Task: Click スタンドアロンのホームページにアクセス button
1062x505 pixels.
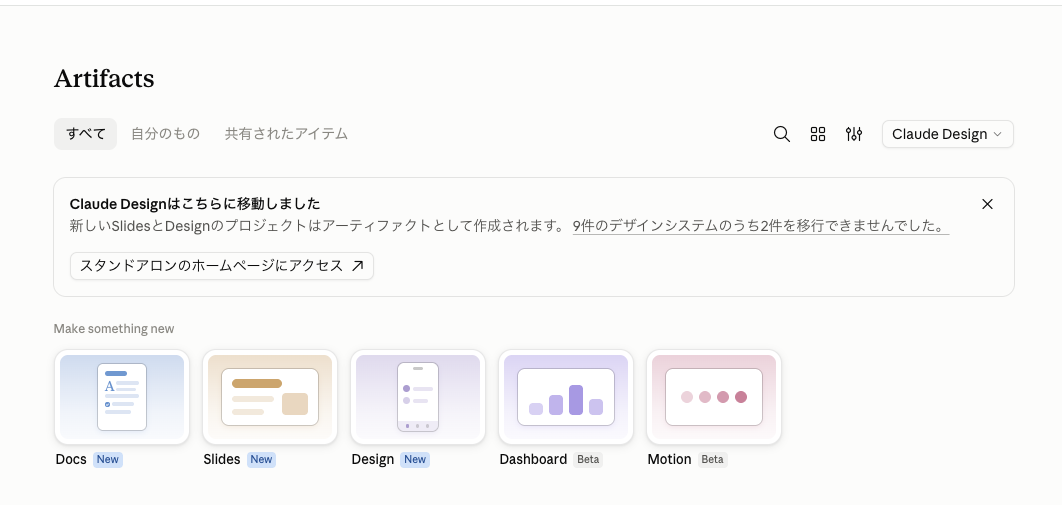Action: pyautogui.click(x=221, y=266)
